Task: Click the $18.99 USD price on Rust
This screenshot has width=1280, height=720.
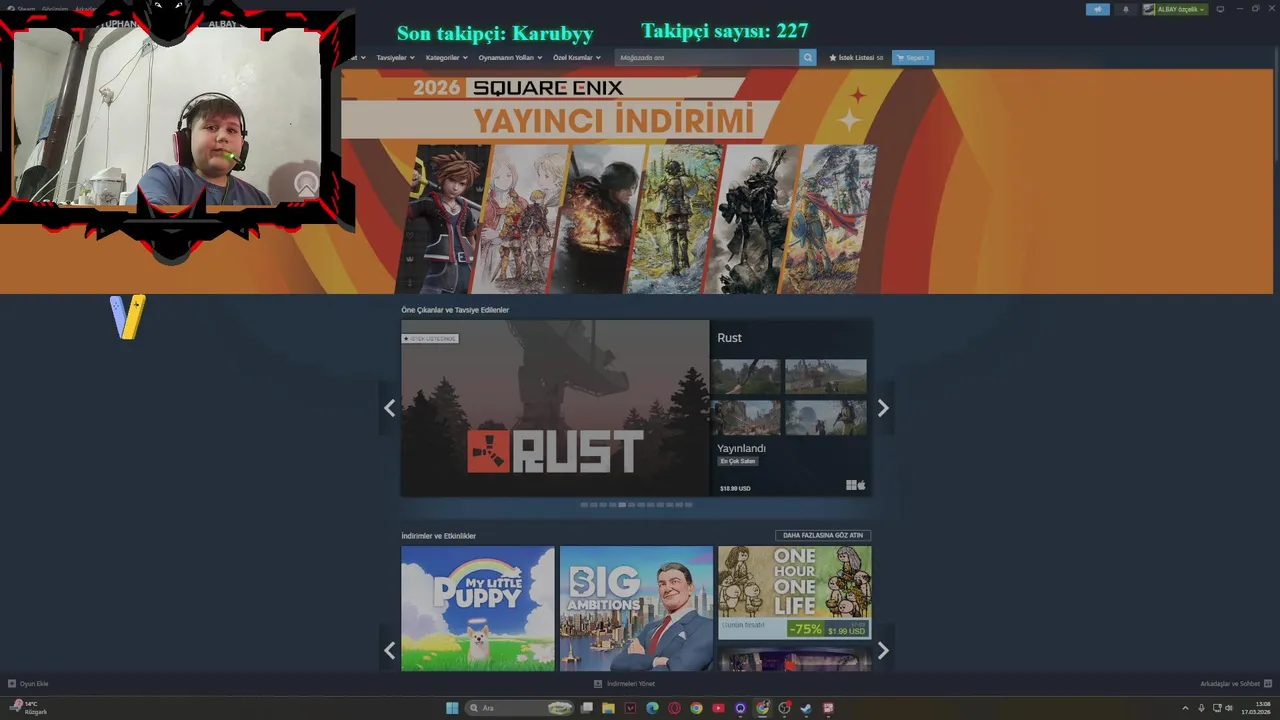Action: coord(735,488)
